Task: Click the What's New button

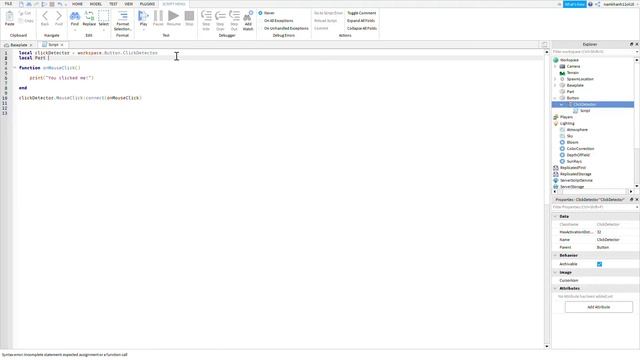Action: pyautogui.click(x=574, y=4)
